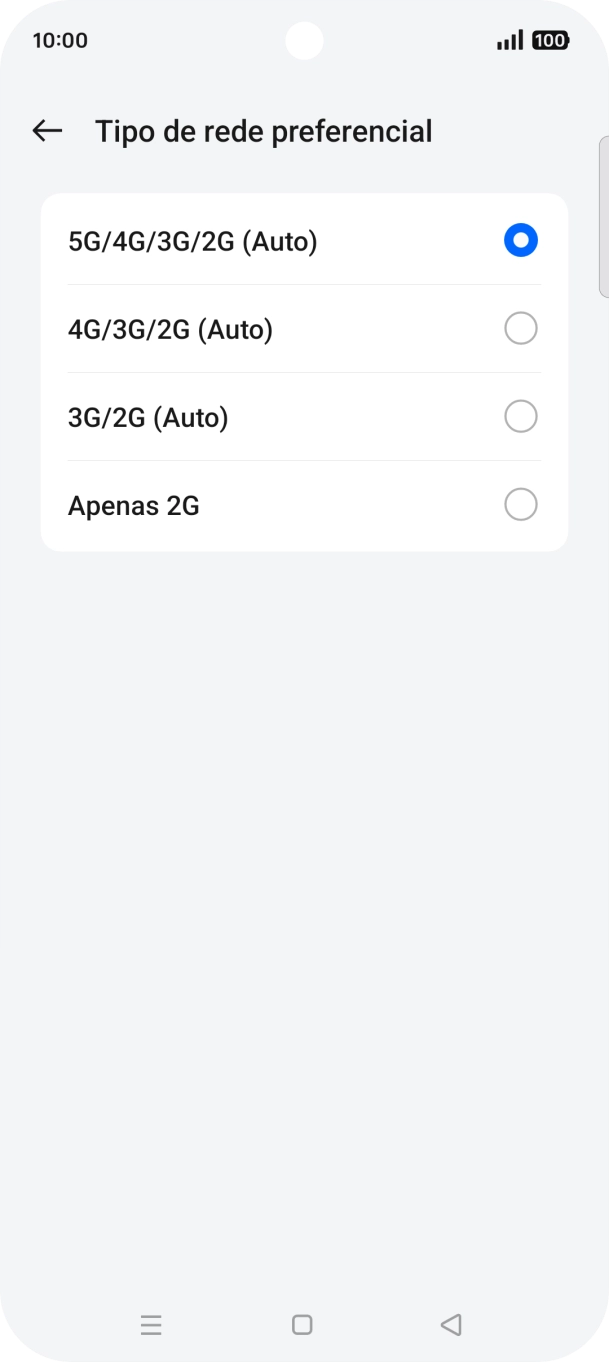Tap the 10:00 clock in status bar
The width and height of the screenshot is (609, 1362).
point(60,41)
